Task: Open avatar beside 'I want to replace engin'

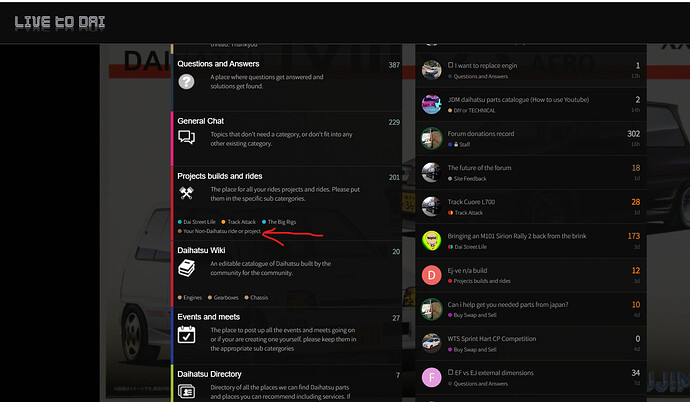Action: [x=431, y=69]
